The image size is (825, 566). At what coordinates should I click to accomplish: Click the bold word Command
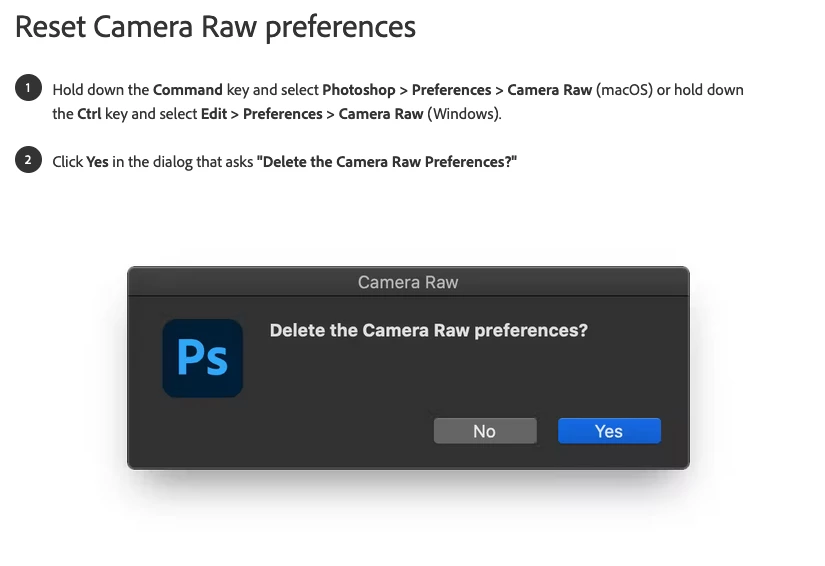[188, 90]
